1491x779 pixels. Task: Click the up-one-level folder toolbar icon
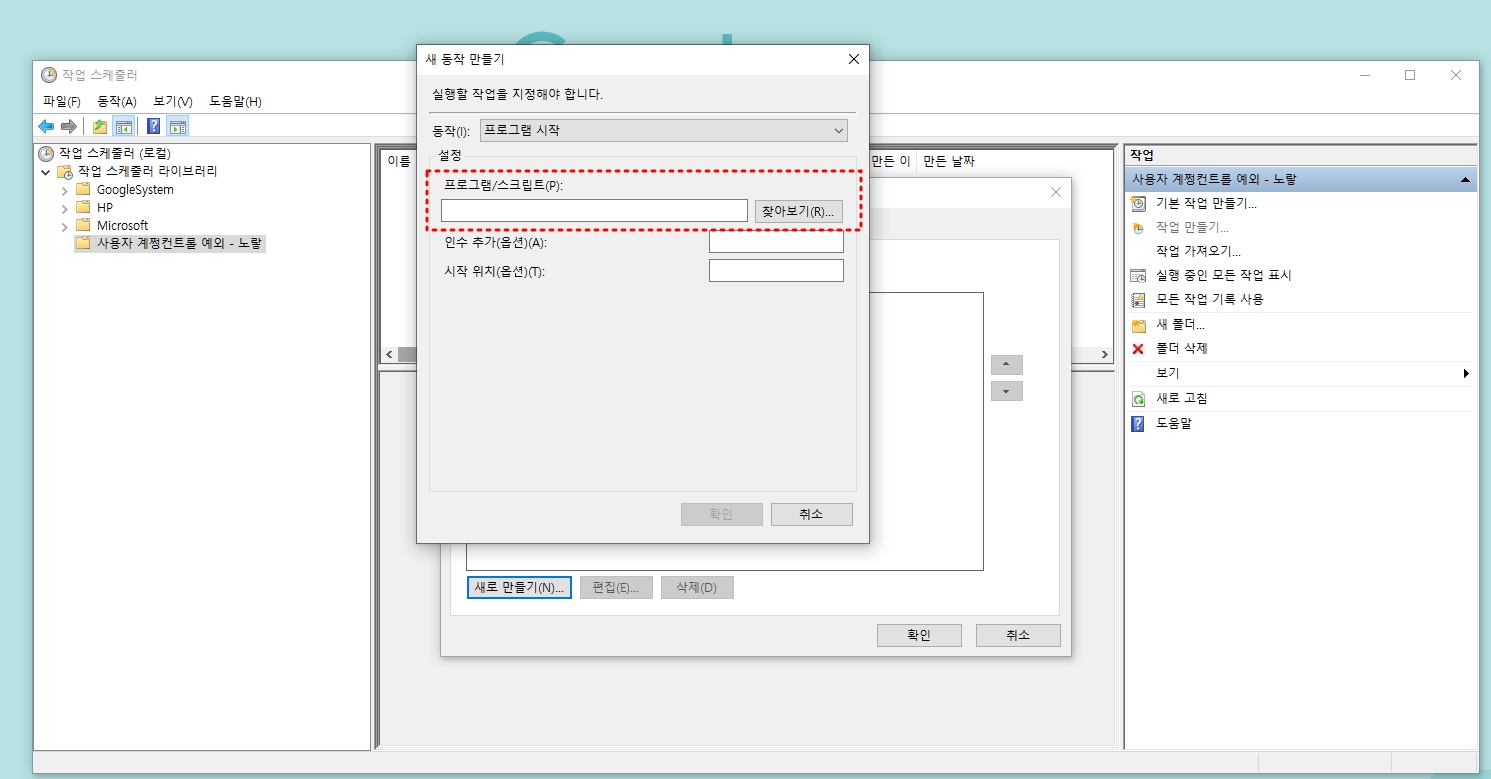(x=99, y=127)
